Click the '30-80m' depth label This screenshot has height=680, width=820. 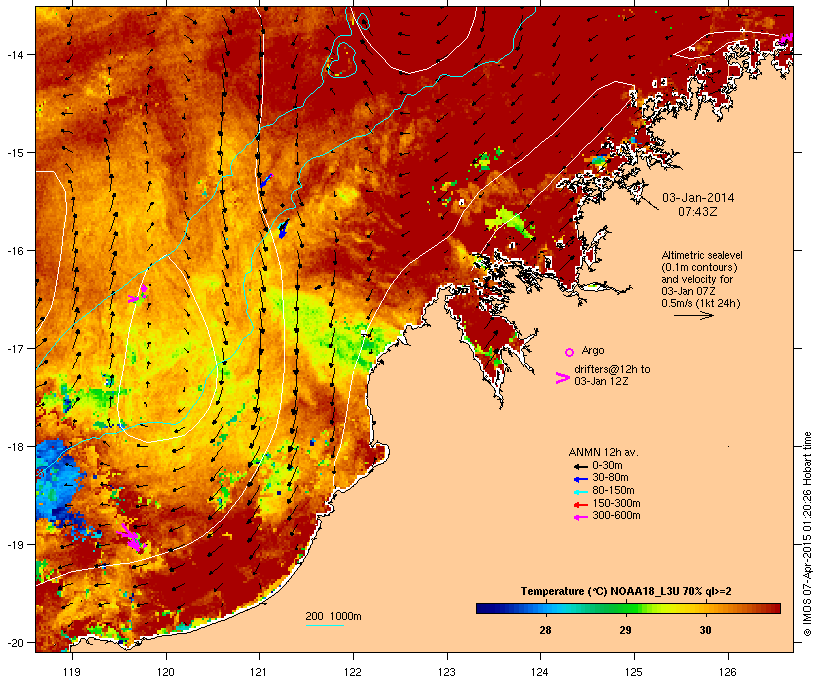(x=610, y=478)
